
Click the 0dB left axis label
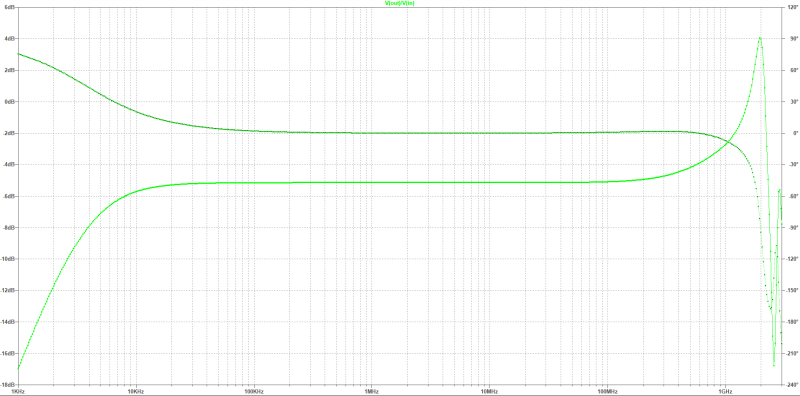(x=9, y=102)
